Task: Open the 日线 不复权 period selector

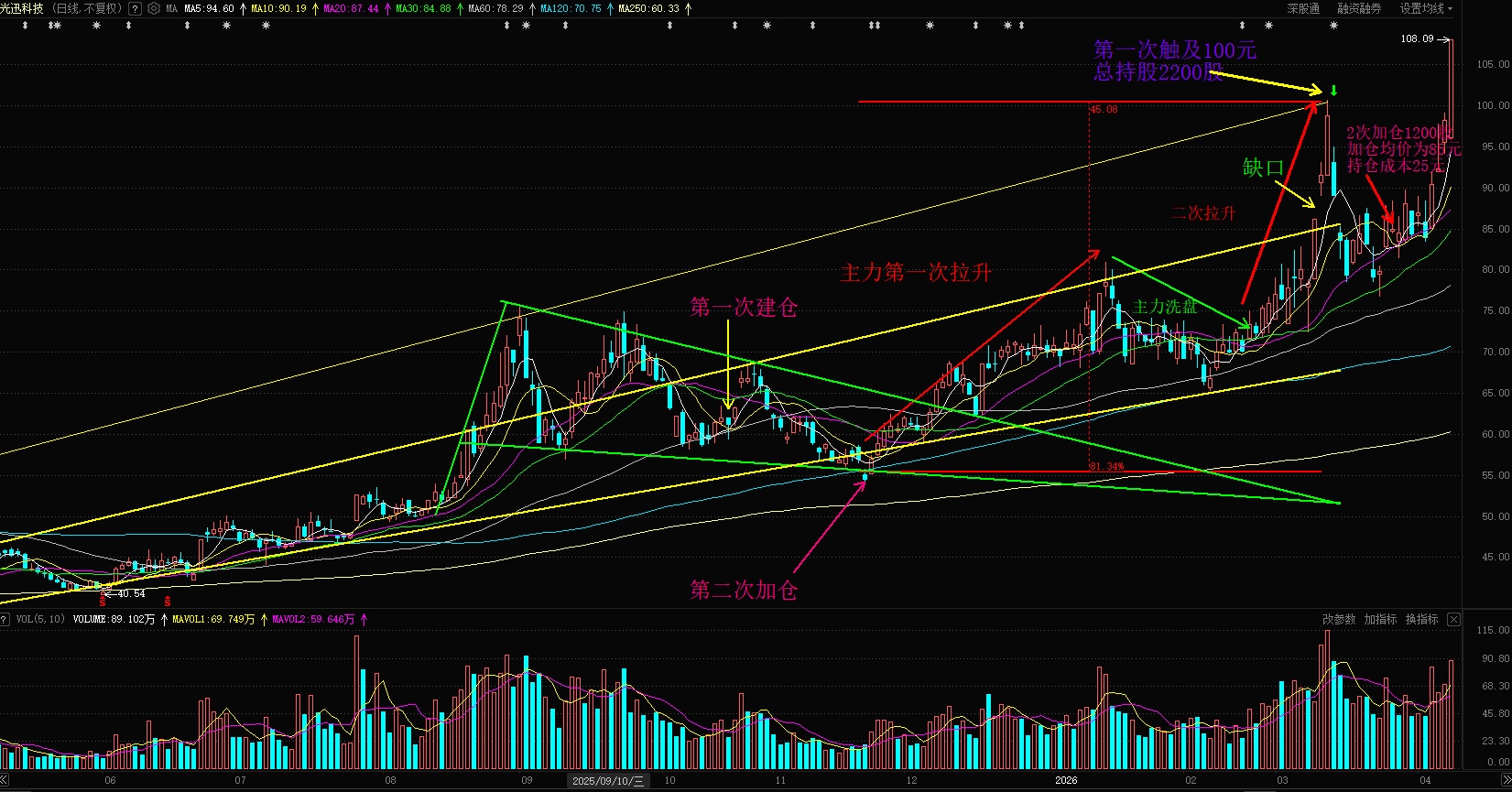Action: point(87,8)
